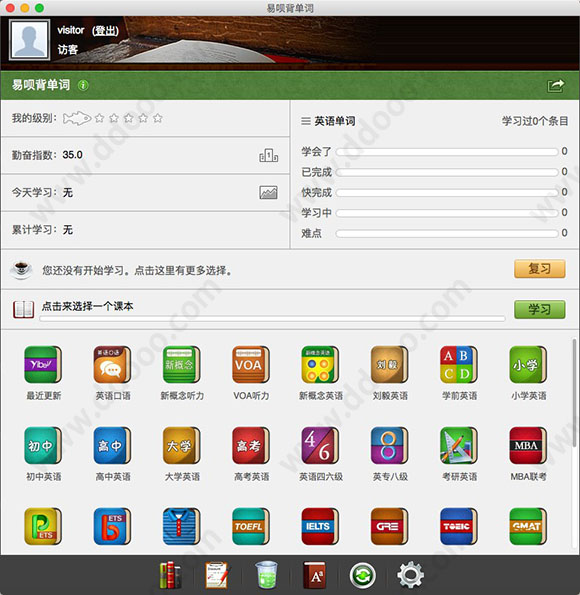Open the TOEFL book icon
The height and width of the screenshot is (595, 580).
251,526
